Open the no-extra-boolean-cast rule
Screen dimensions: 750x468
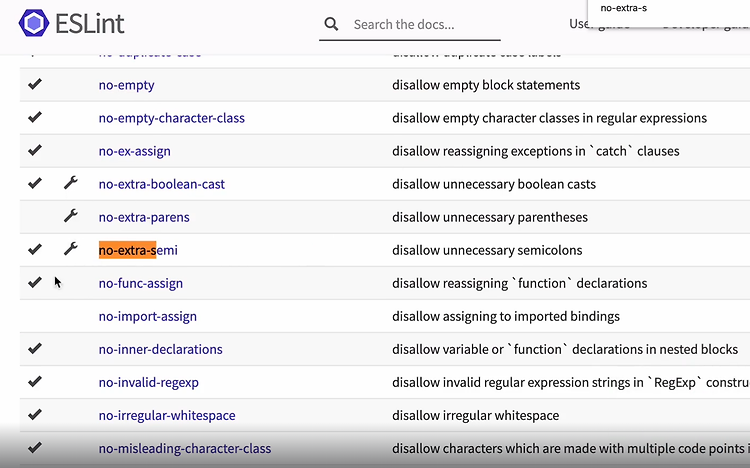pyautogui.click(x=161, y=184)
